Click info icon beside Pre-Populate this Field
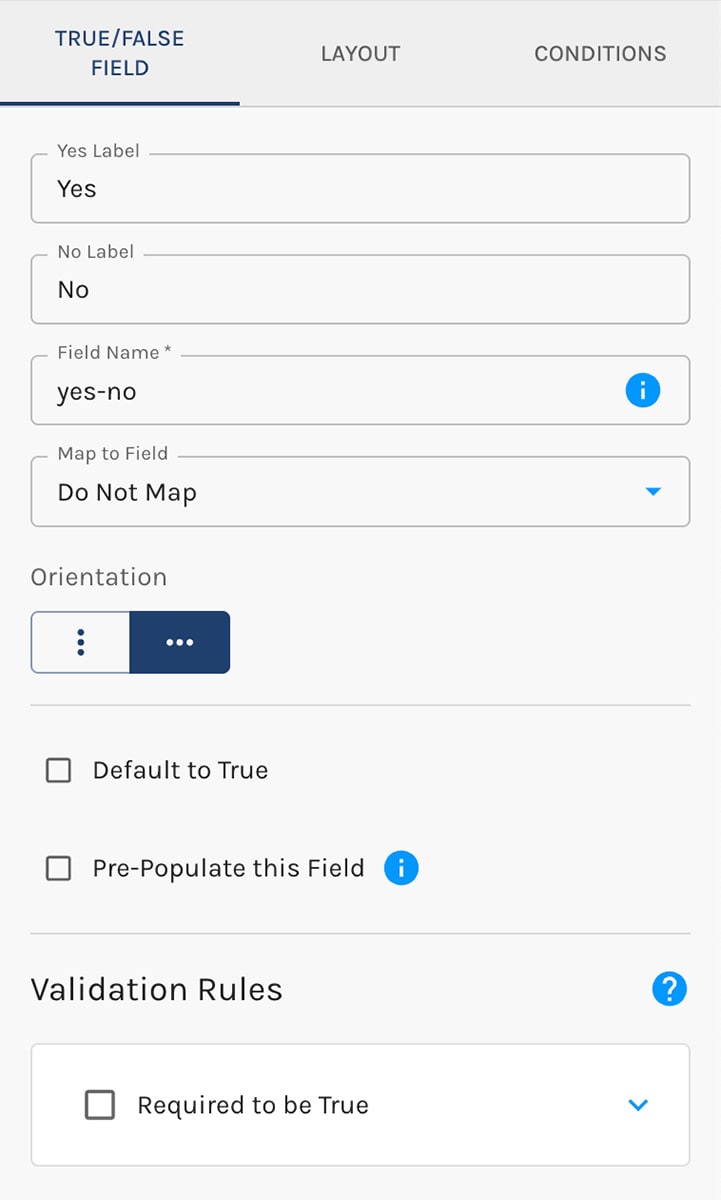The image size is (721, 1200). (x=401, y=868)
